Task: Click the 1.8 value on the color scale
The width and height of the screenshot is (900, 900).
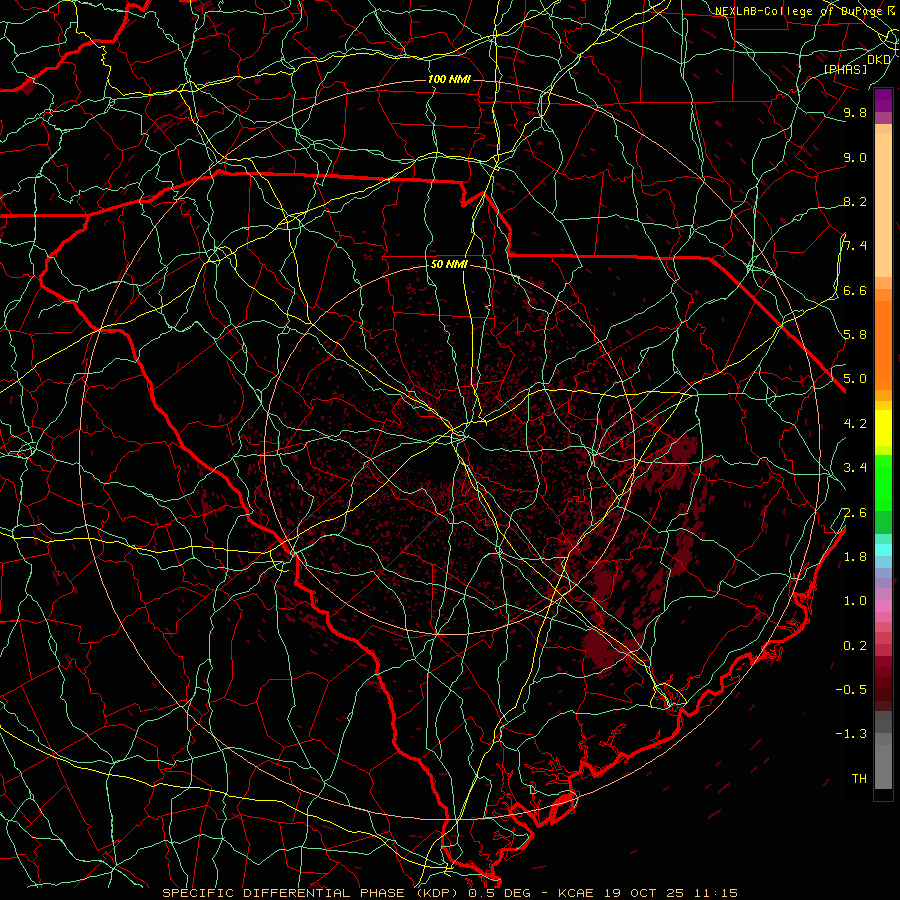Action: tap(855, 556)
